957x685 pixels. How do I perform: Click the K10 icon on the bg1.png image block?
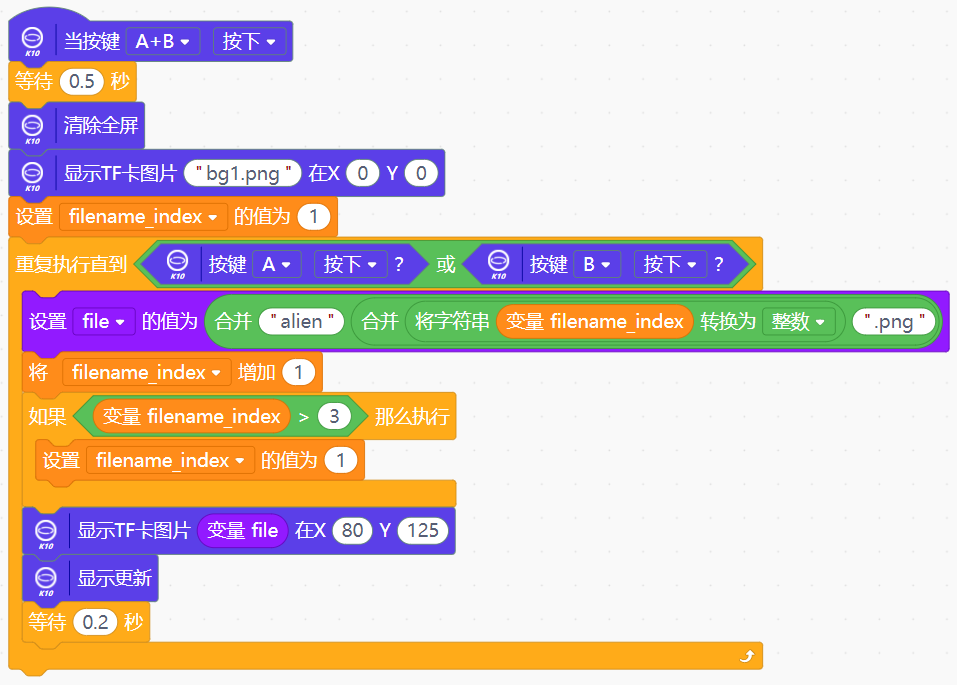tap(32, 176)
